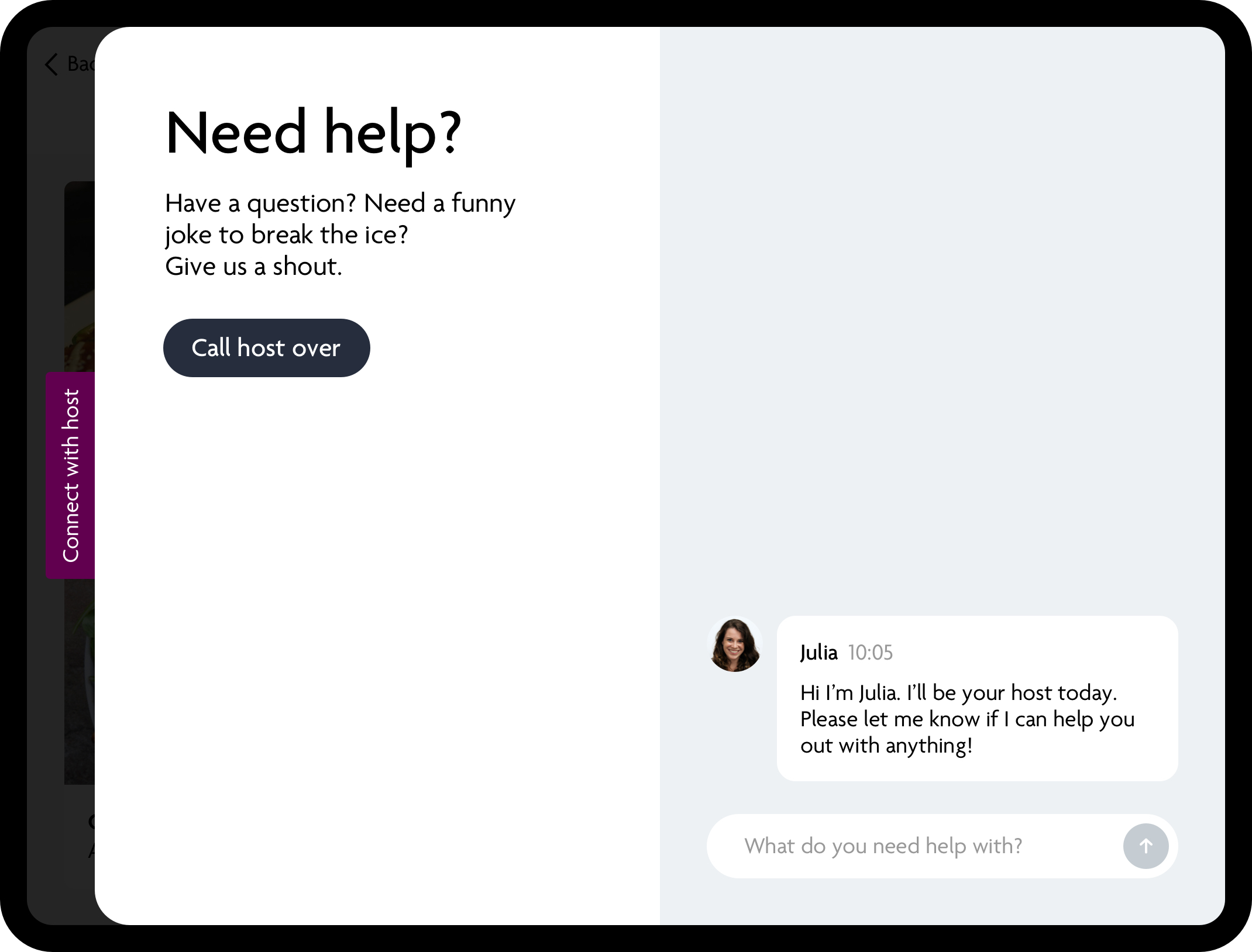
Task: Click the 'Need help?' heading
Action: click(314, 132)
